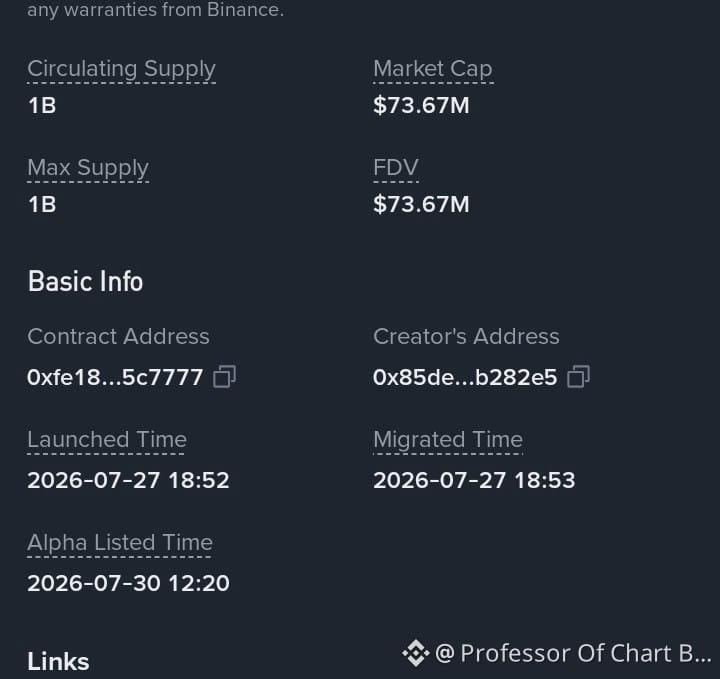Open the Max Supply explanation
Screen dimensions: 720x679
(x=88, y=168)
